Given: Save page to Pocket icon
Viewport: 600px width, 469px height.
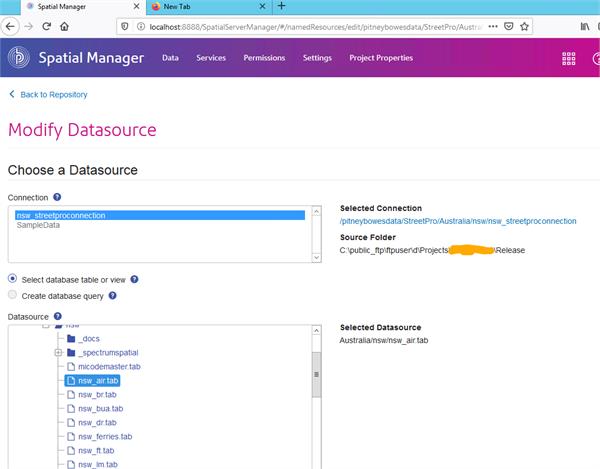Looking at the screenshot, I should coord(509,26).
